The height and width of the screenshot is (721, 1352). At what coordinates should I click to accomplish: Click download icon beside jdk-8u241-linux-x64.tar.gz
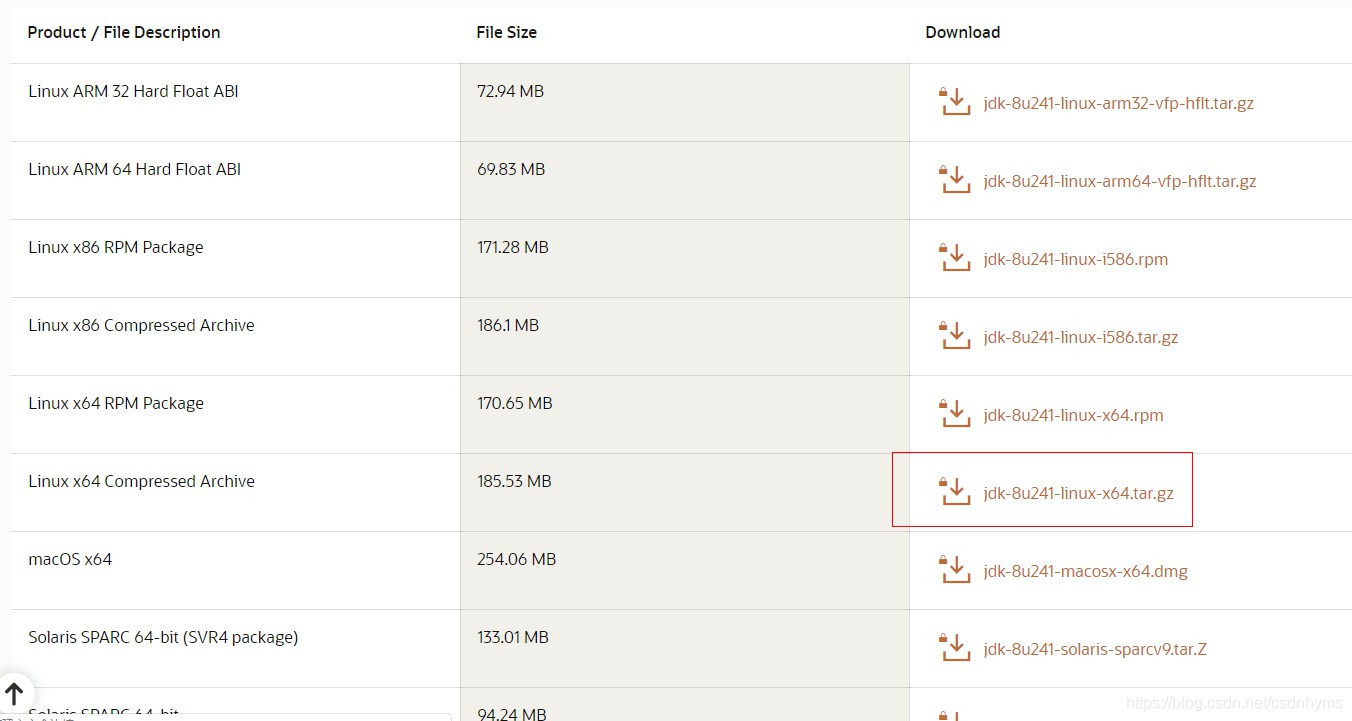click(x=955, y=492)
